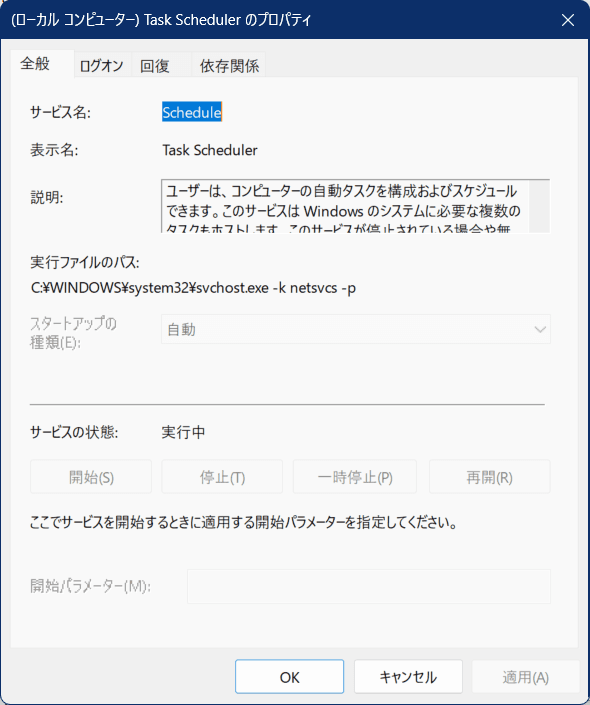Click the 適用(A) button
Viewport: 590px width, 705px height.
(x=526, y=677)
